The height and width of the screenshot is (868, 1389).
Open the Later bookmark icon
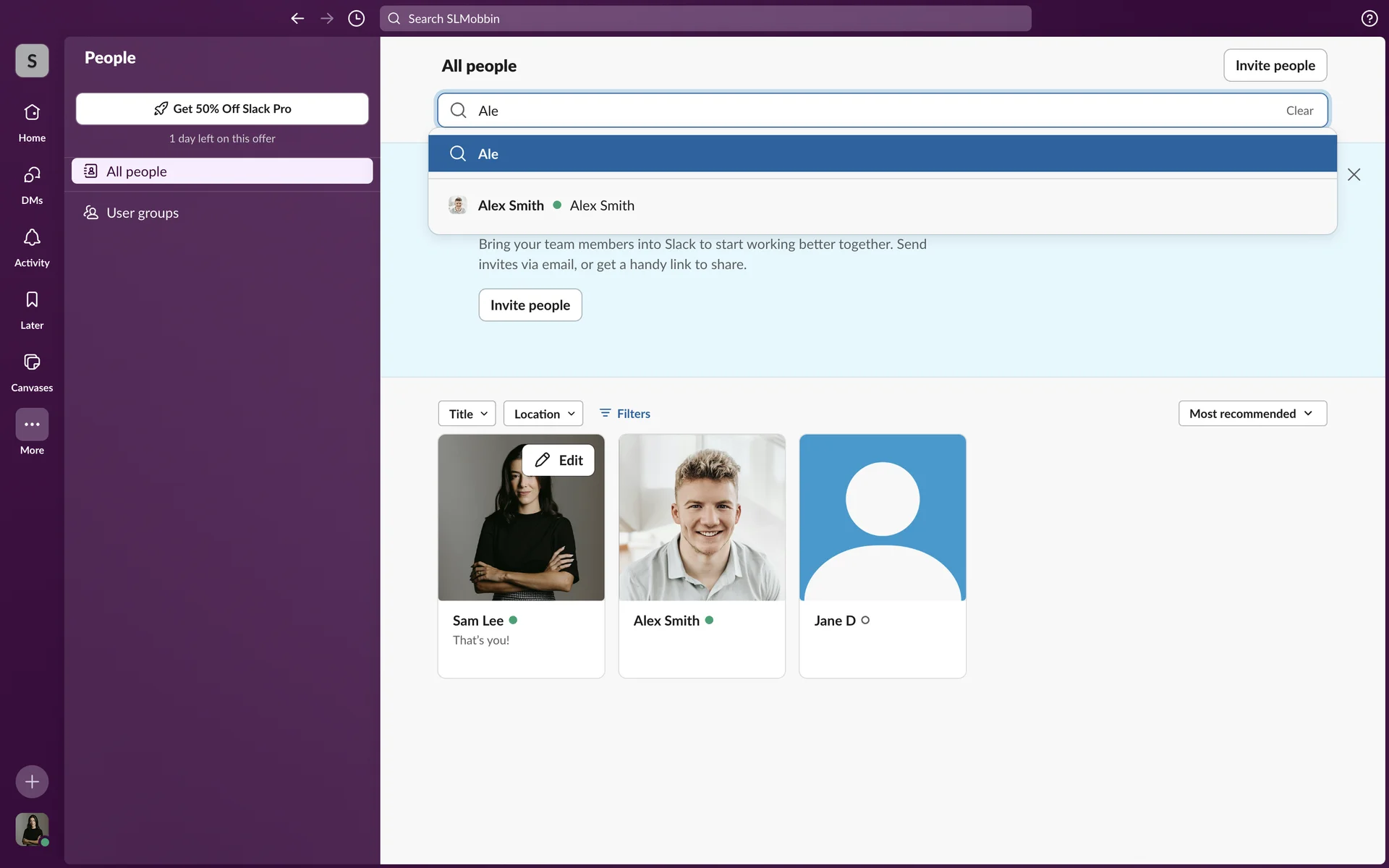tap(32, 300)
